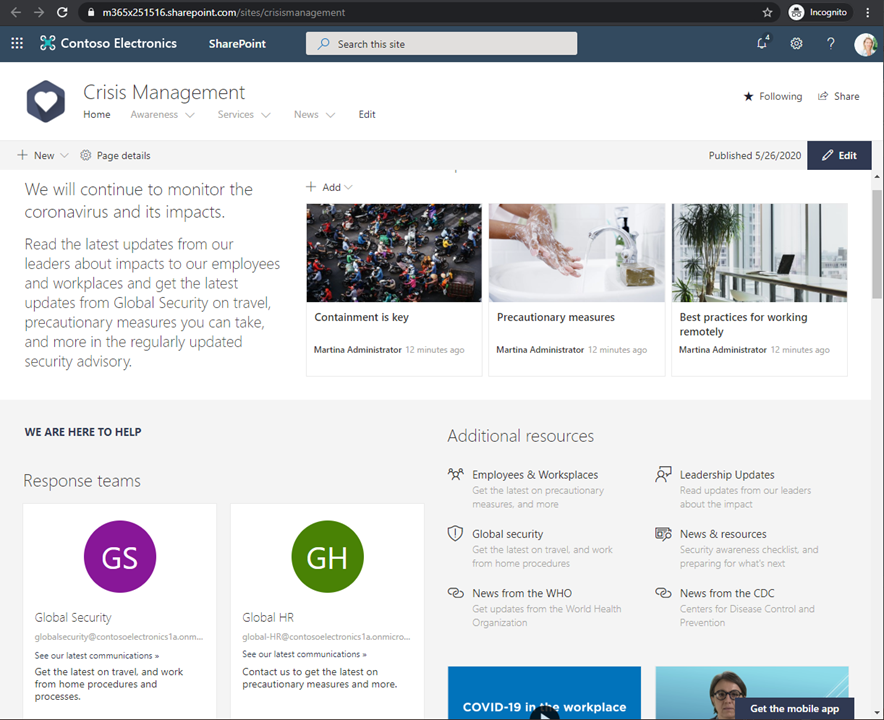The height and width of the screenshot is (720, 884).
Task: Click the Crisis Management heart site logo
Action: pyautogui.click(x=46, y=101)
